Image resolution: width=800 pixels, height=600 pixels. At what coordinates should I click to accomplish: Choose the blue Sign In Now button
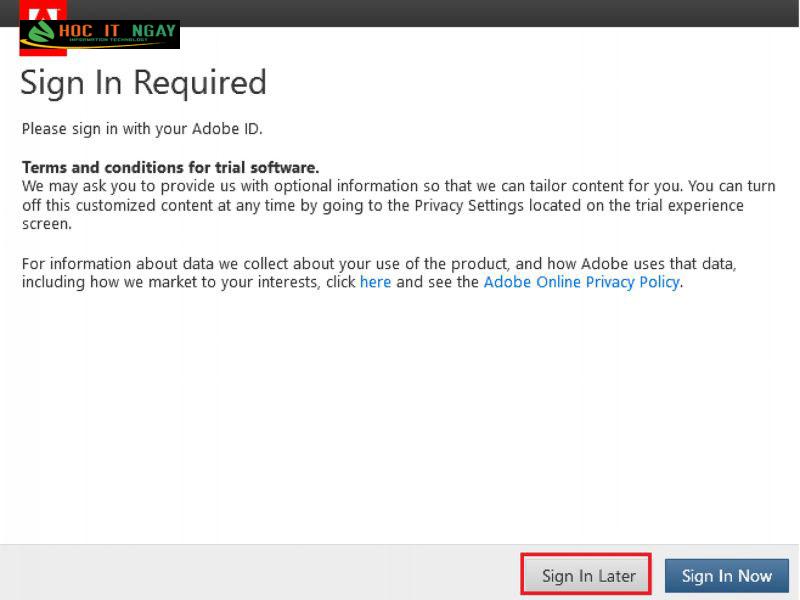[727, 575]
